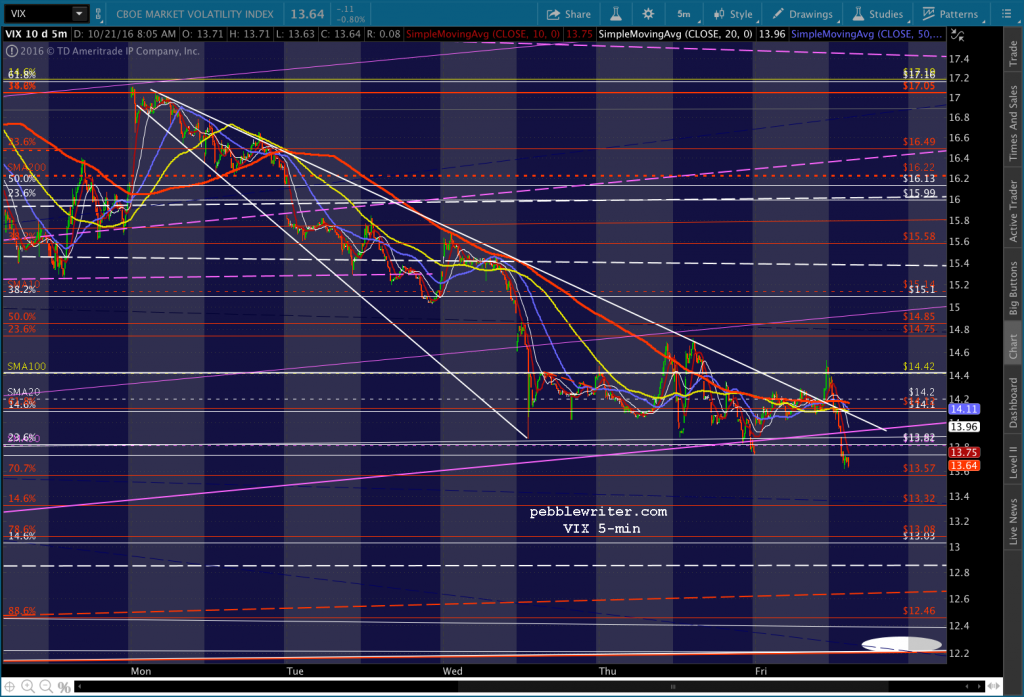Click the scrollbar left step arrow near right end

[x=968, y=687]
